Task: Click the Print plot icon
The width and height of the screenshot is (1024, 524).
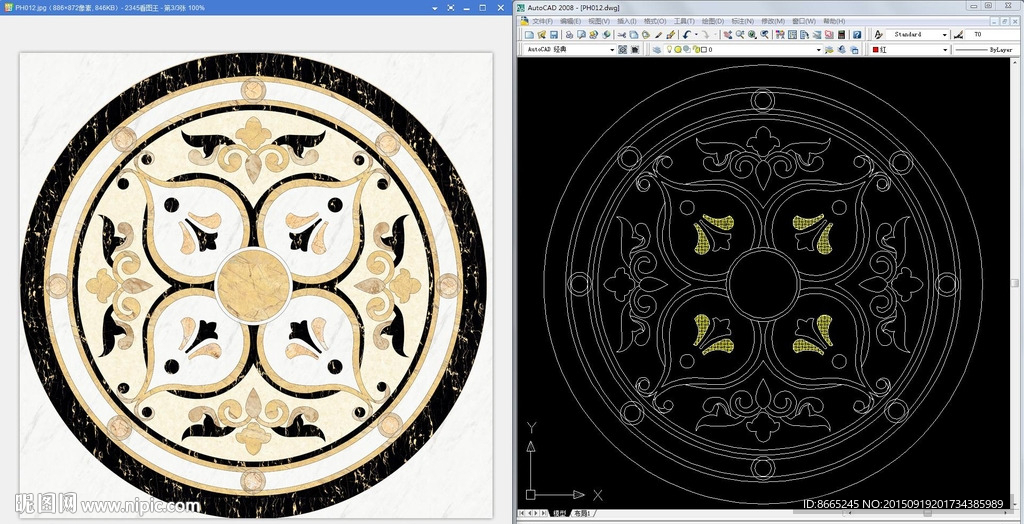Action: point(567,35)
